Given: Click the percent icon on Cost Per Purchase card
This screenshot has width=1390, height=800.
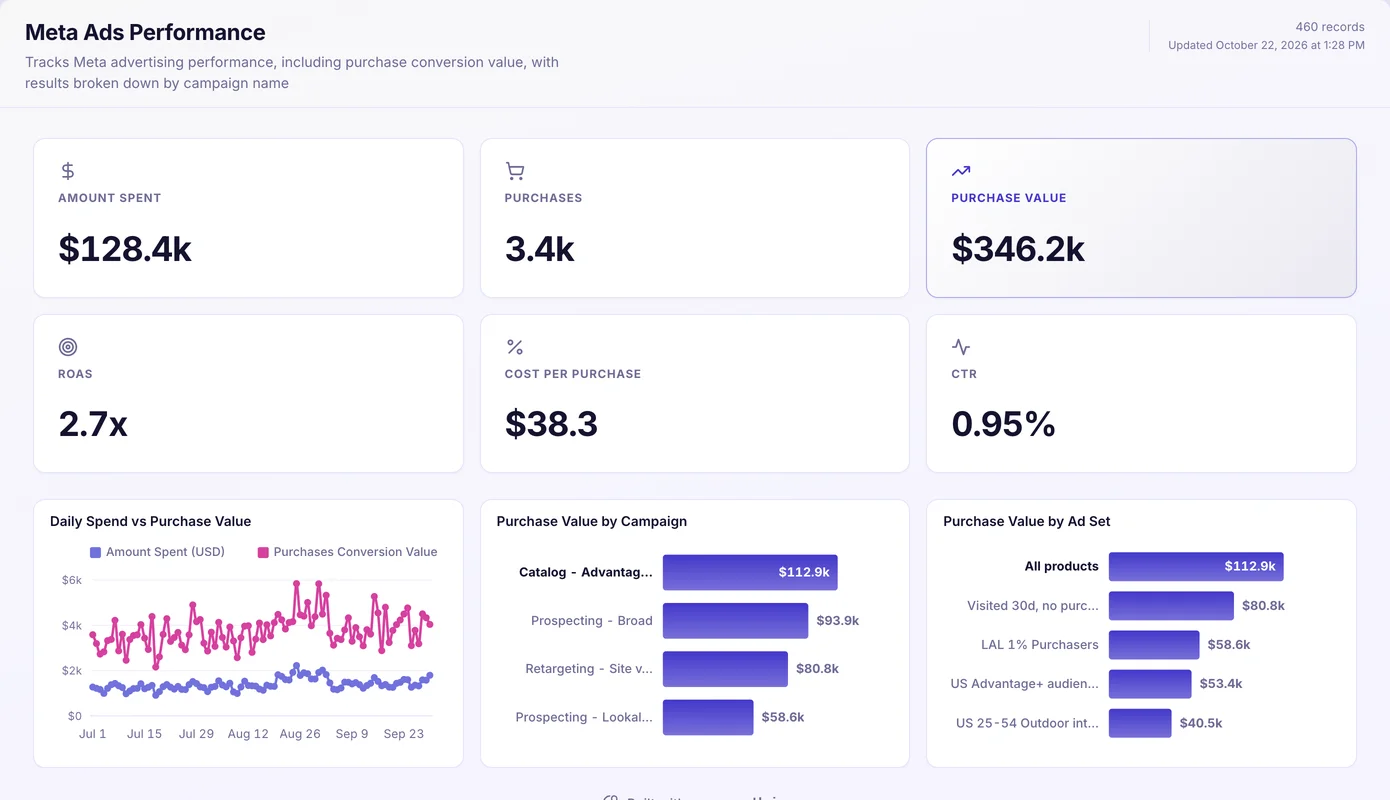Looking at the screenshot, I should pyautogui.click(x=515, y=347).
